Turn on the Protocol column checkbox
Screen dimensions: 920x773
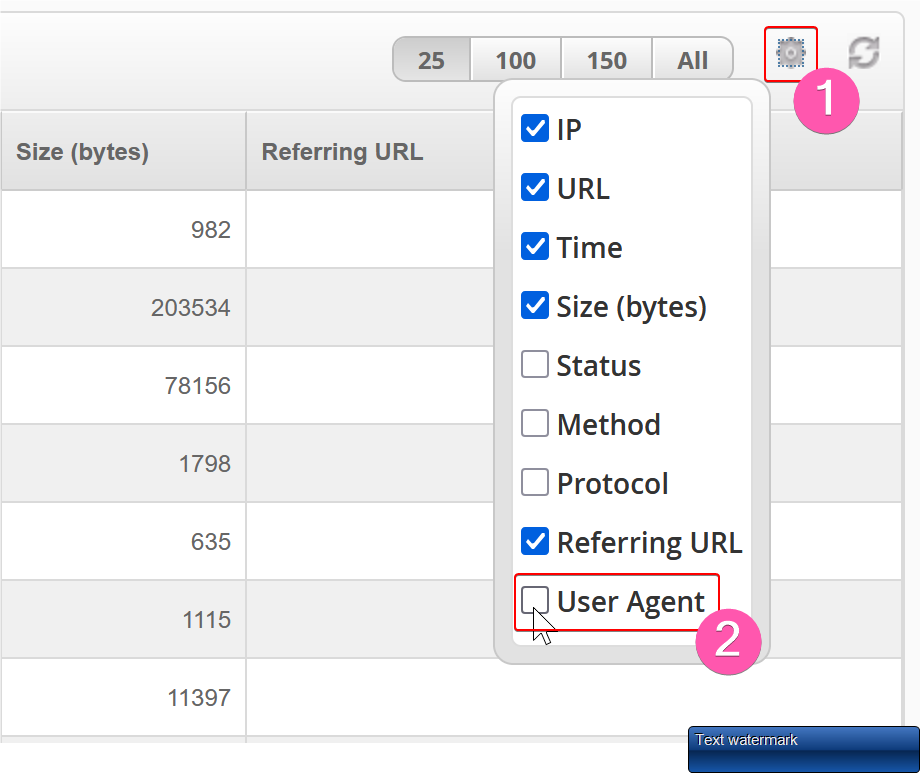pos(535,483)
